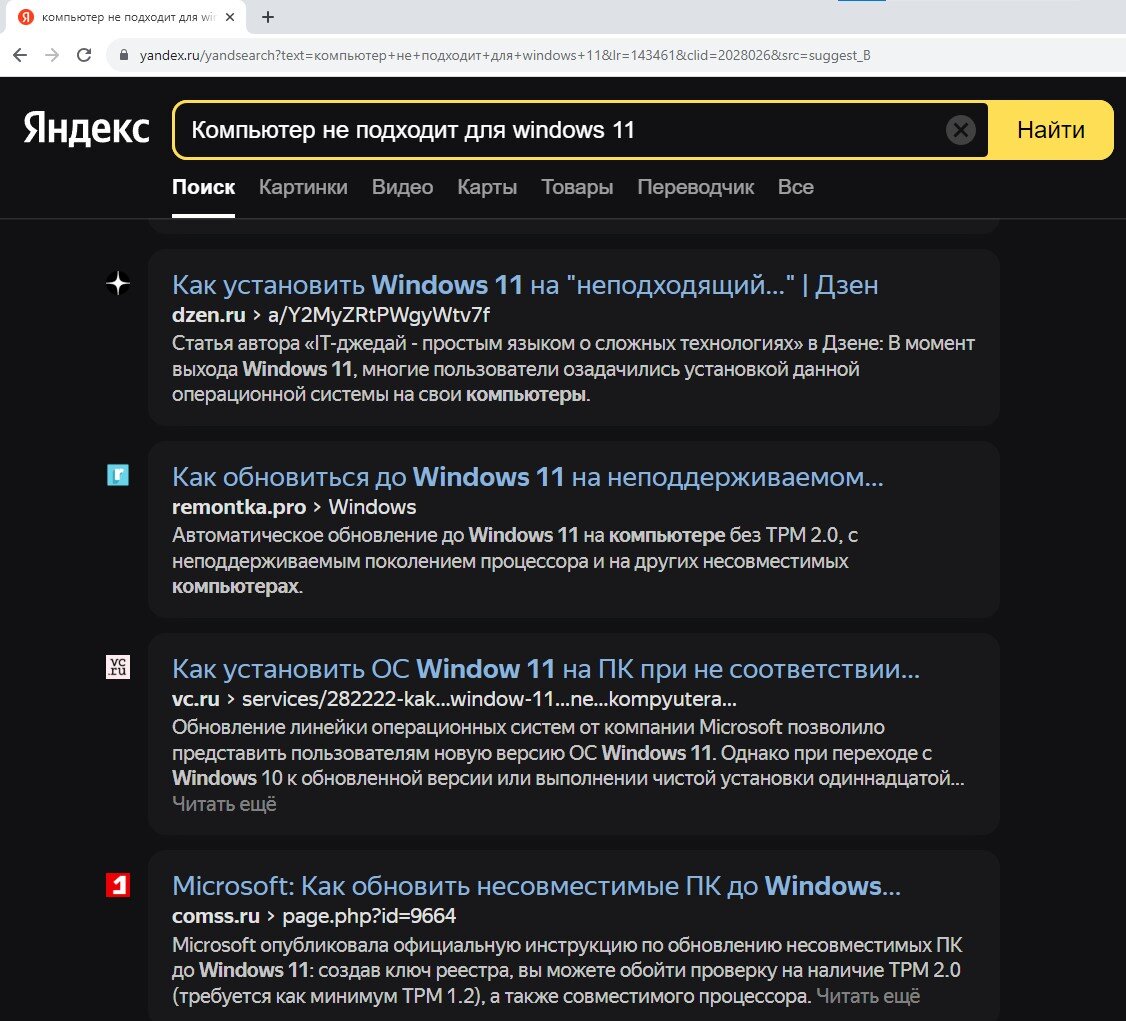The image size is (1126, 1021).
Task: Click the browser forward arrow
Action: [x=52, y=55]
